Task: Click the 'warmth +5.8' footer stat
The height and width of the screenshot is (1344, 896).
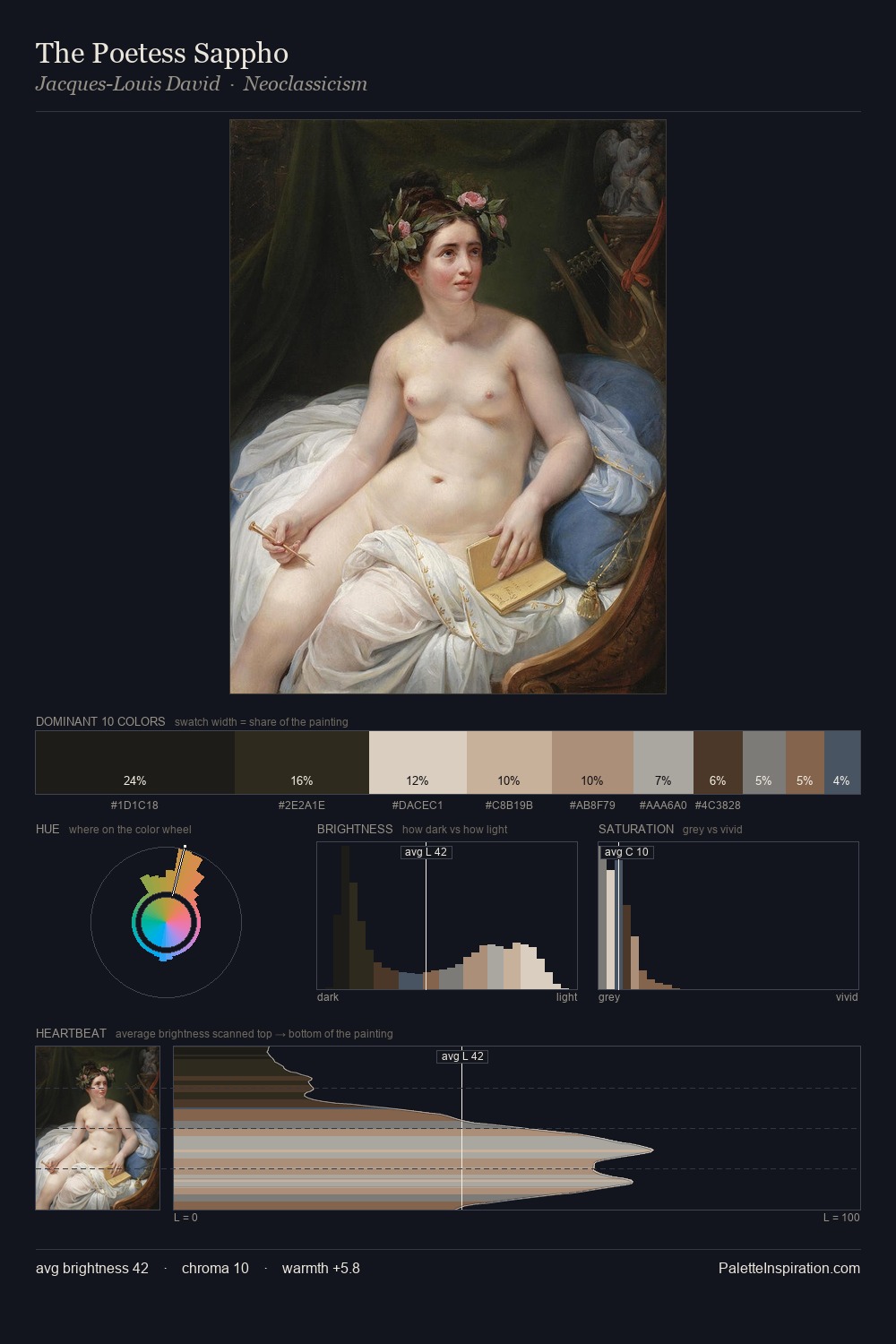Action: [321, 1268]
